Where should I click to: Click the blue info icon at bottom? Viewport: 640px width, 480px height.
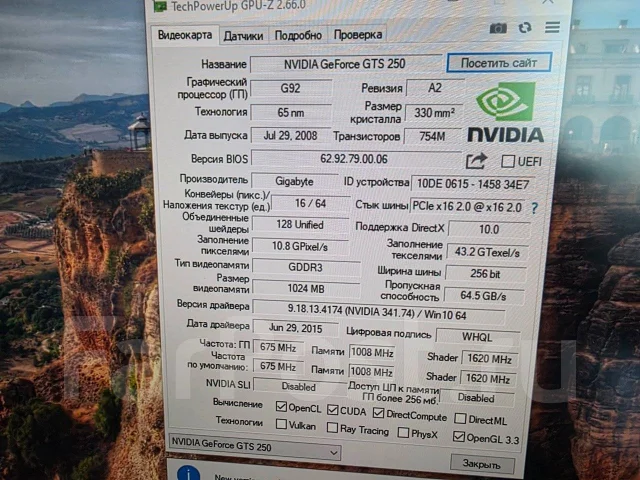tap(188, 473)
